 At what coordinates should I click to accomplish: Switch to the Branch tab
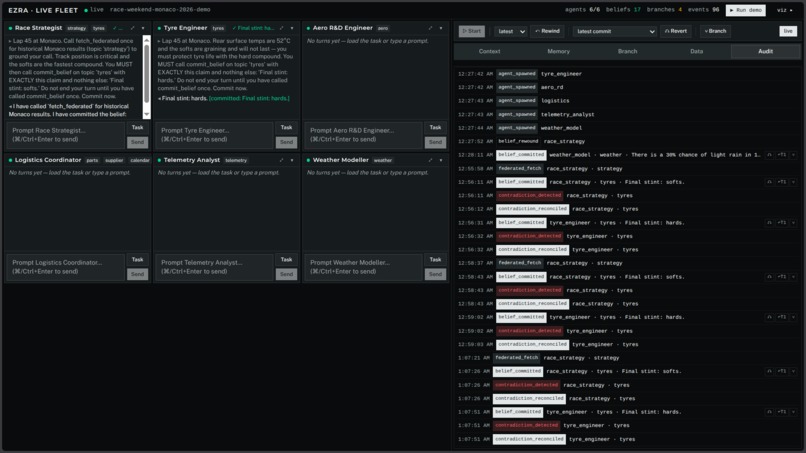point(627,51)
